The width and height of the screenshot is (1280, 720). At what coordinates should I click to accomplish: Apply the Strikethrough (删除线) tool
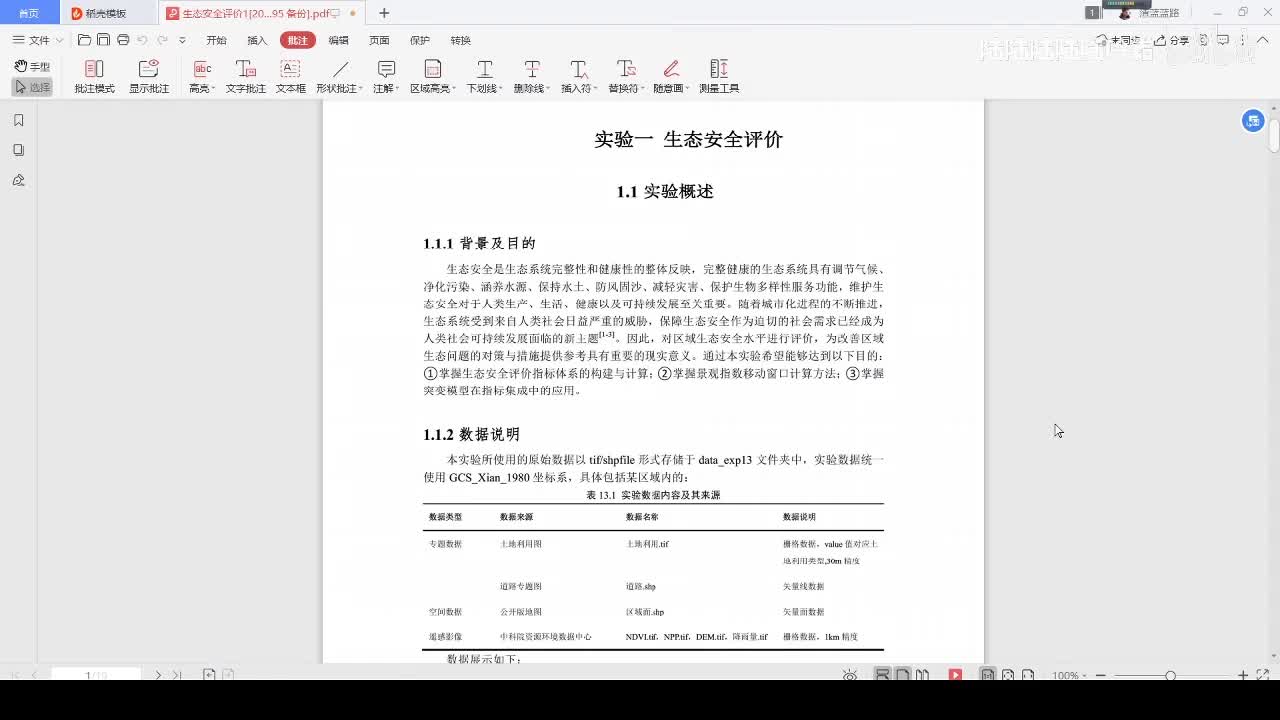(x=530, y=76)
